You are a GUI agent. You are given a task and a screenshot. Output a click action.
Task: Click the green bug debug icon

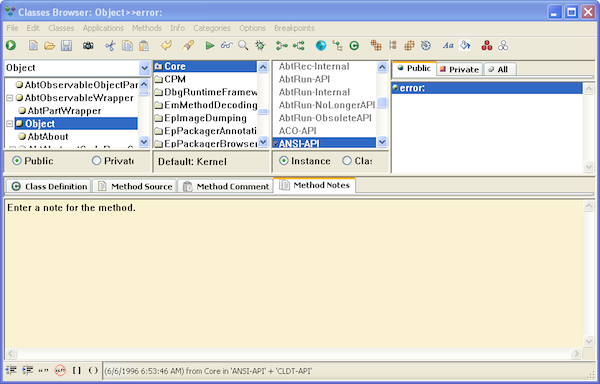tap(260, 46)
